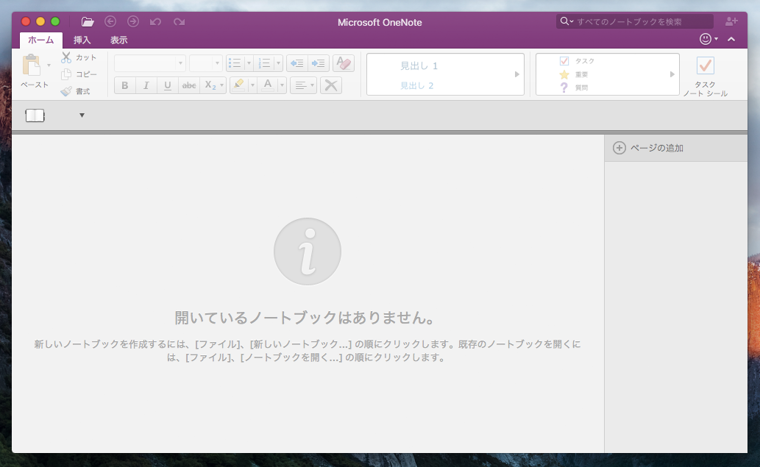Click the 書式 format painter button
Viewport: 760px width, 467px height.
click(76, 91)
